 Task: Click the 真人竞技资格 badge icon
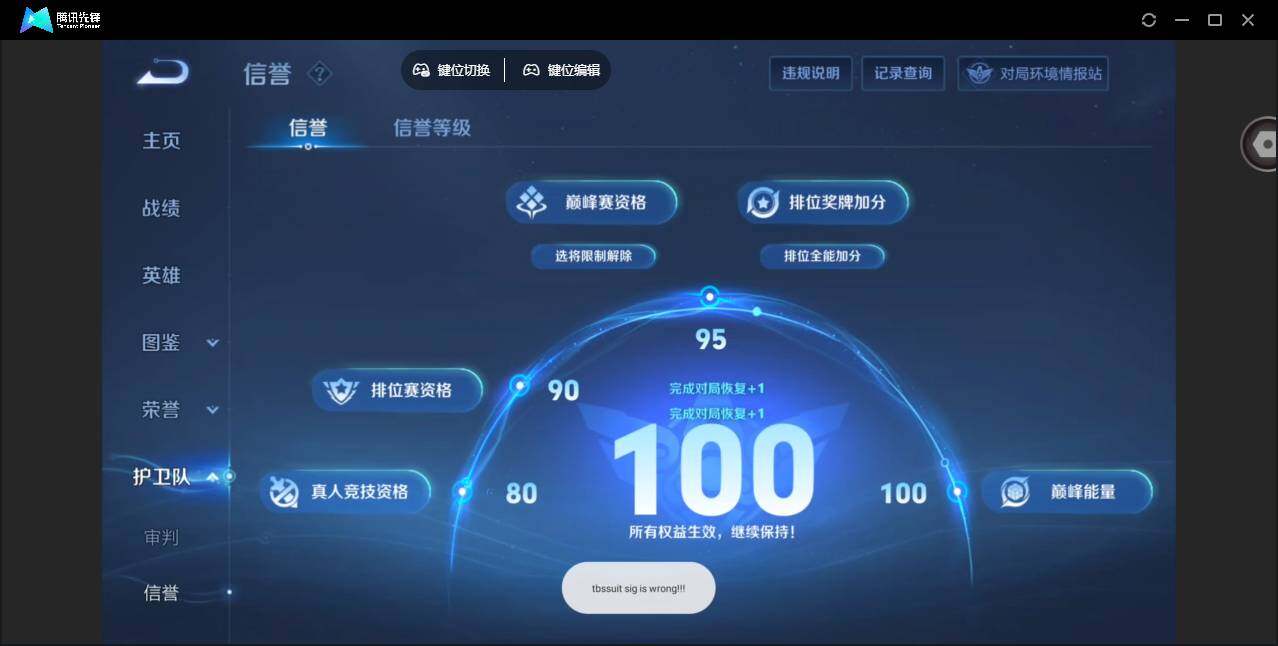click(285, 491)
